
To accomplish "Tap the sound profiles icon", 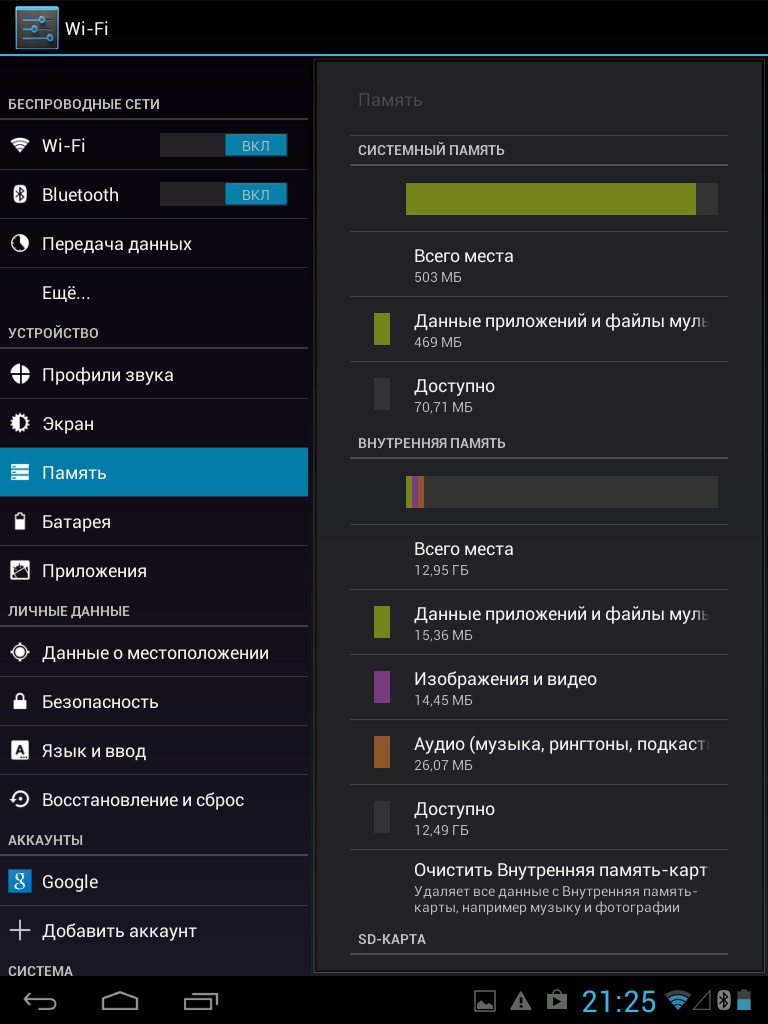I will point(20,375).
